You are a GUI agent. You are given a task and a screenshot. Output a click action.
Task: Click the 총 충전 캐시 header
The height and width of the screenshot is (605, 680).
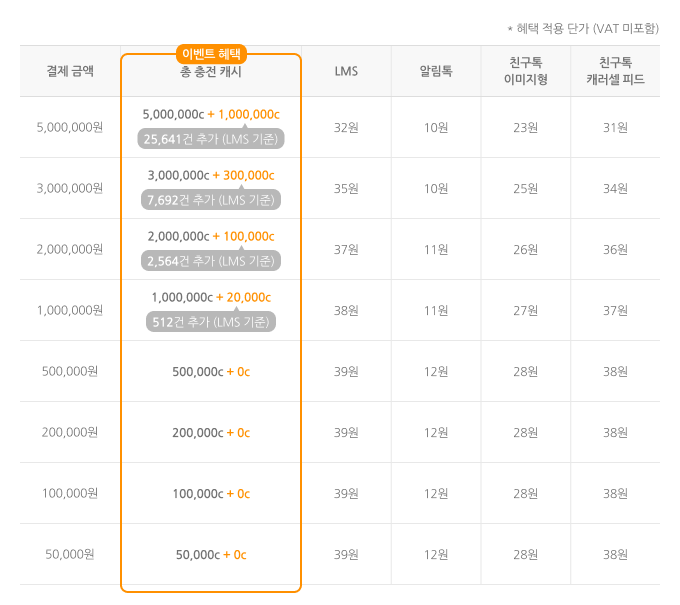[x=211, y=72]
